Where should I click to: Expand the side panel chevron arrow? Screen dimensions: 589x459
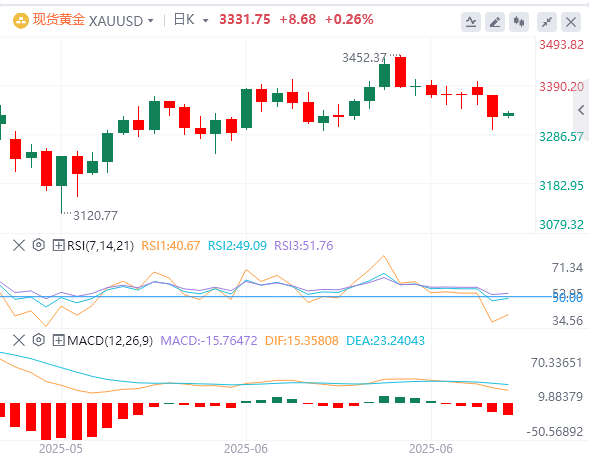[581, 110]
